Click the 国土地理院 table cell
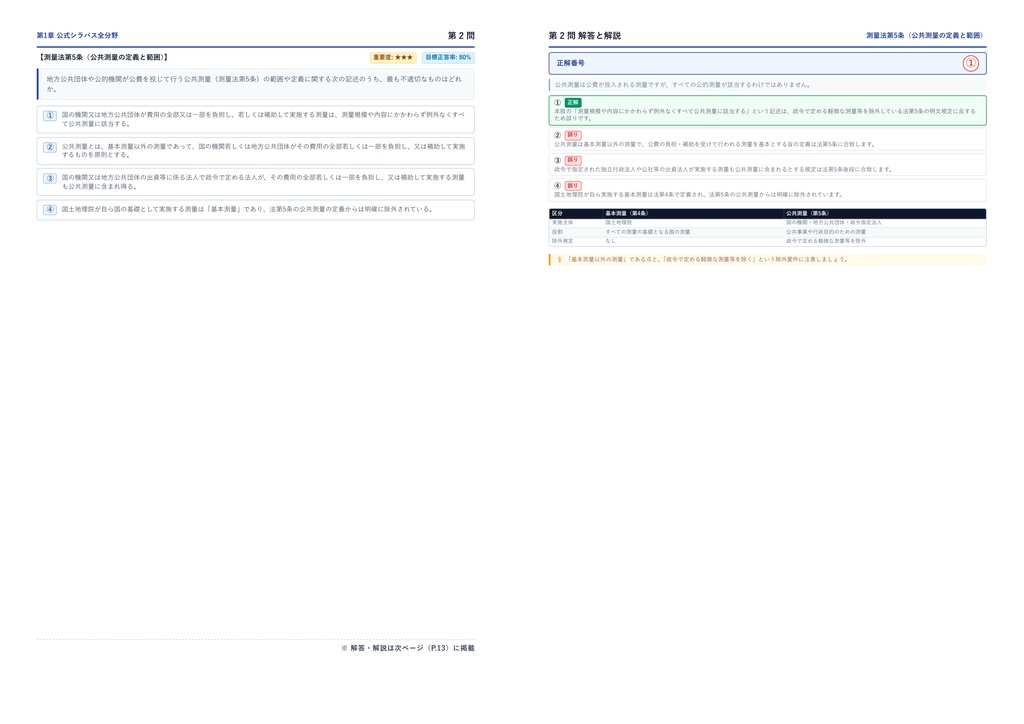The height and width of the screenshot is (724, 1024). 618,223
